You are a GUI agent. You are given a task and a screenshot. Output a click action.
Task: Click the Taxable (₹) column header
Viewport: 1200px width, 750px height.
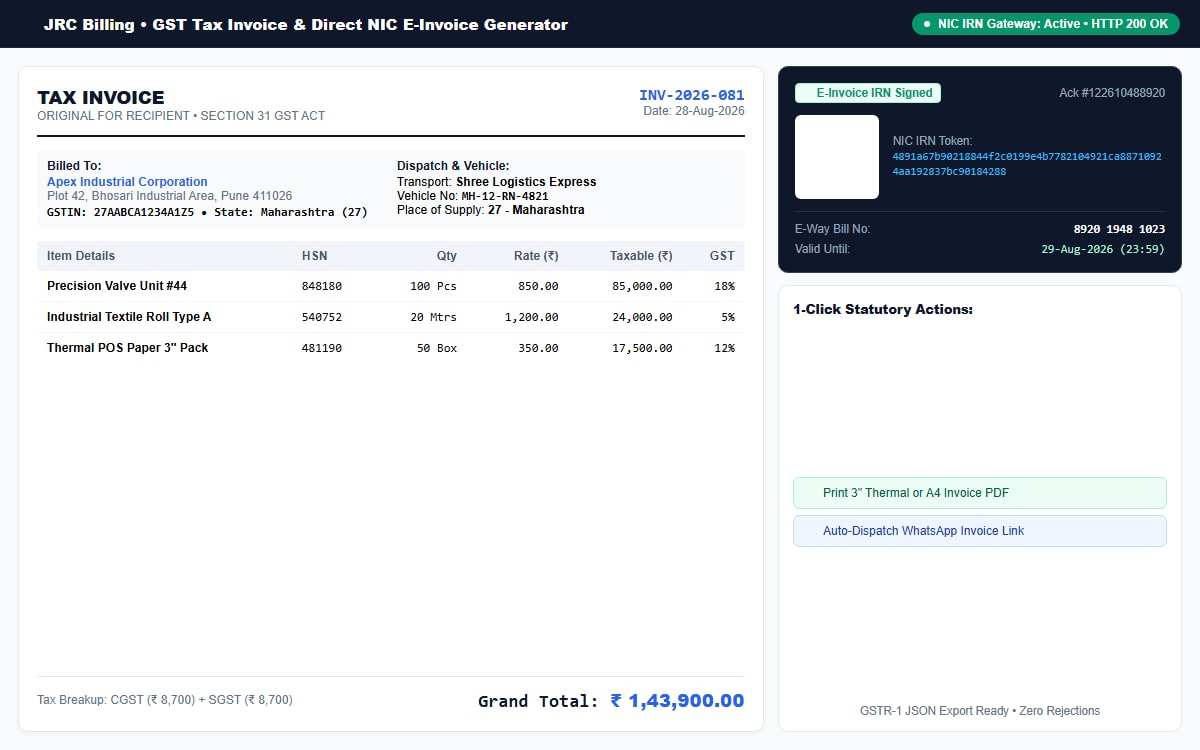click(641, 256)
